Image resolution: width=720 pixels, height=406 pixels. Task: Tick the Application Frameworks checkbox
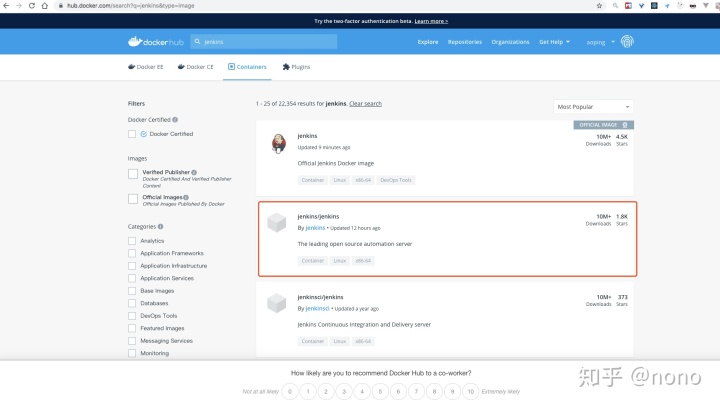tap(132, 253)
